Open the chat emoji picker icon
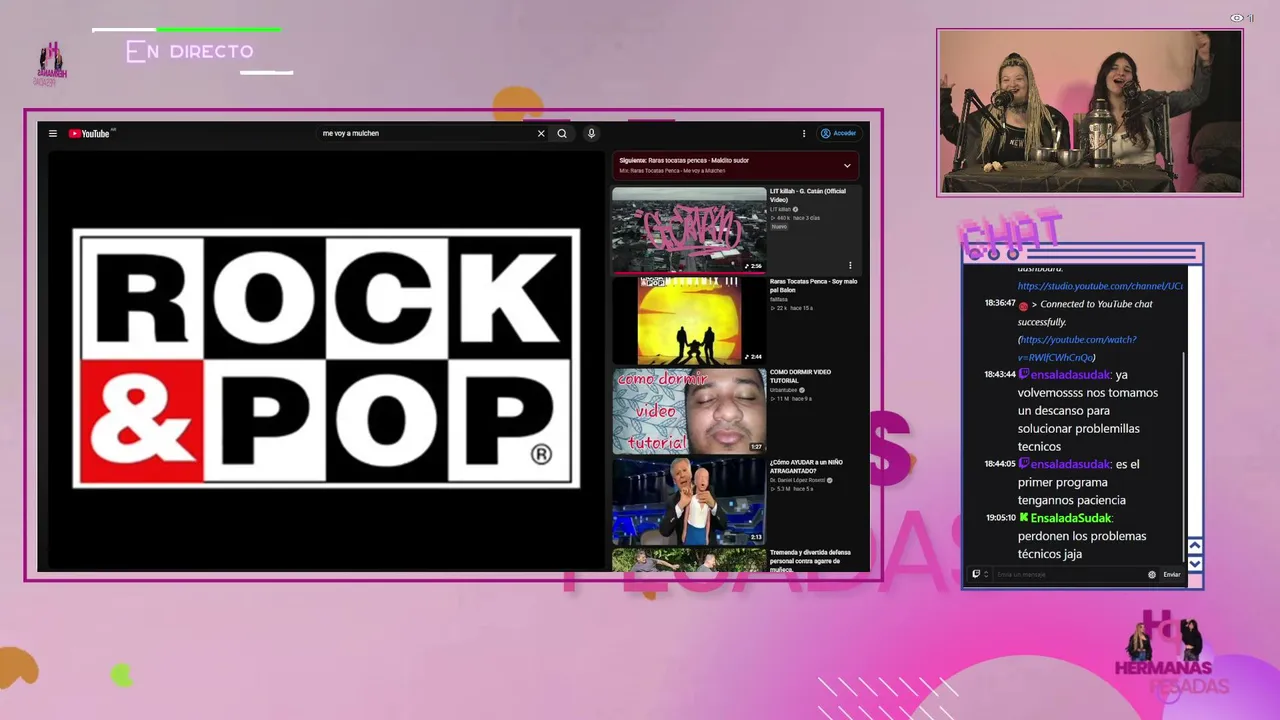 pos(1152,574)
